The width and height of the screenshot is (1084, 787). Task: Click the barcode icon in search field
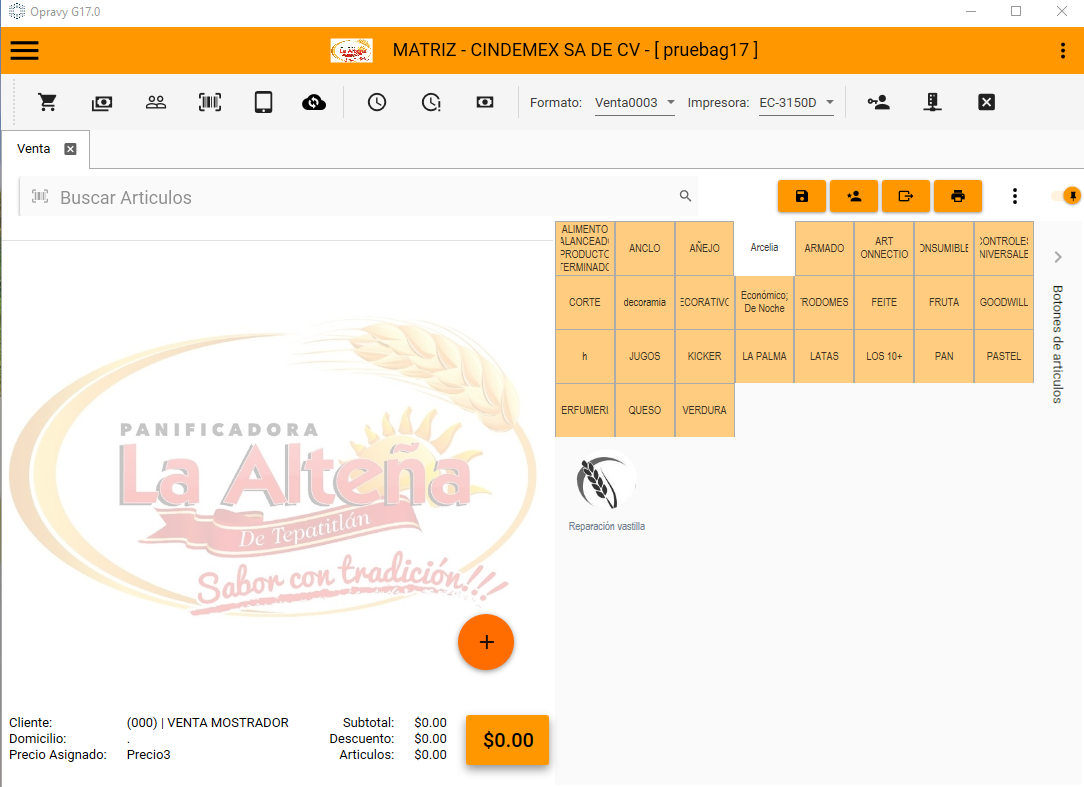[40, 196]
